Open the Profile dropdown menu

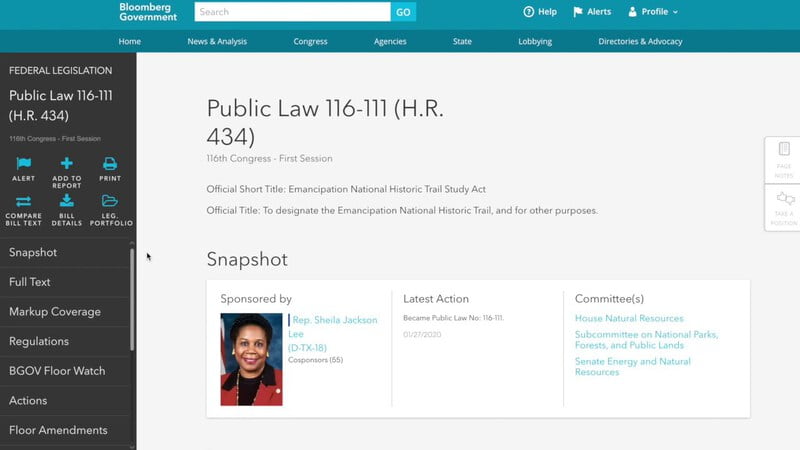click(653, 12)
